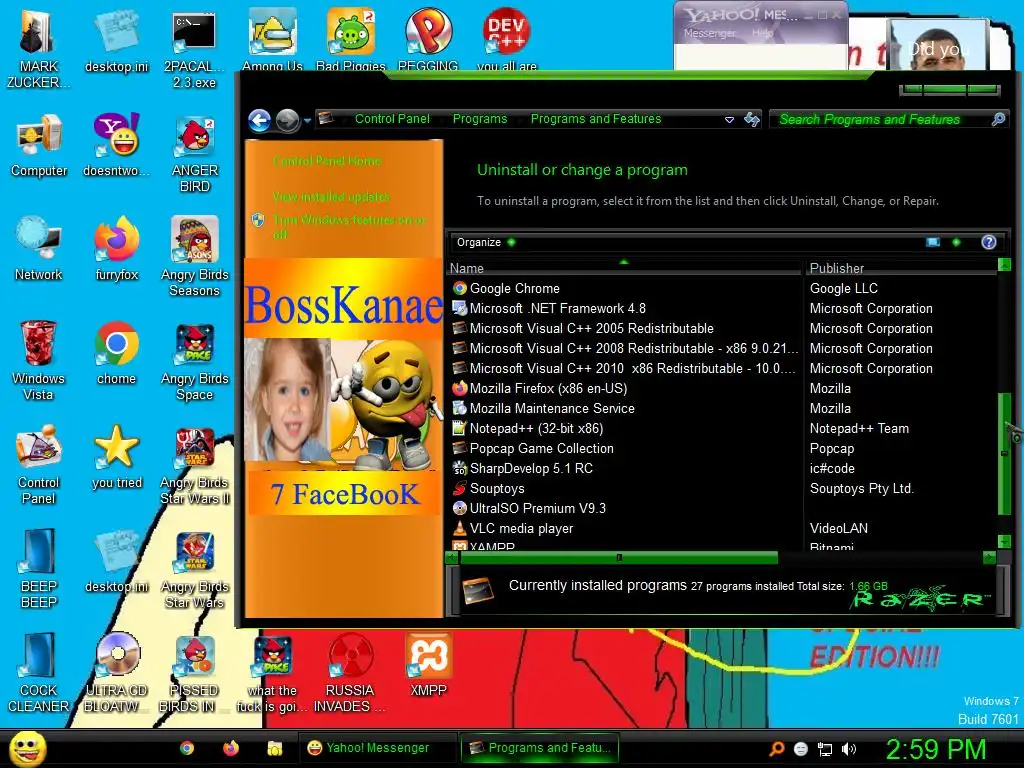Open the PEGGING desktop shortcut
Screen dimensions: 1024x768
click(x=428, y=39)
